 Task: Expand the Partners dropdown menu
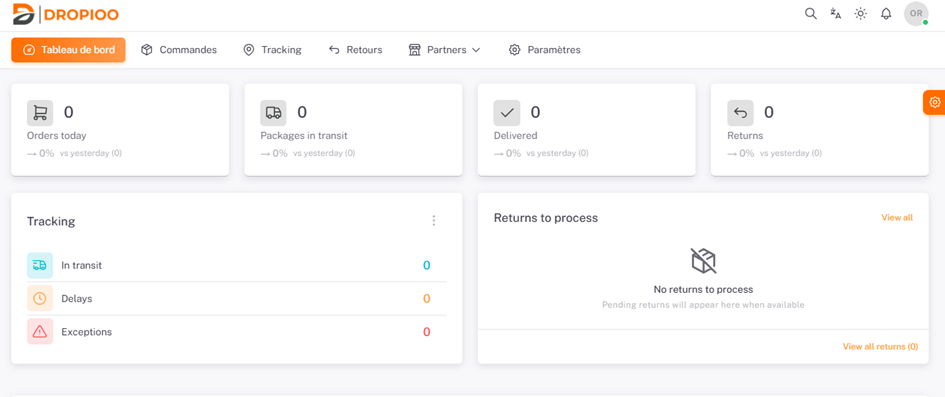(x=444, y=50)
